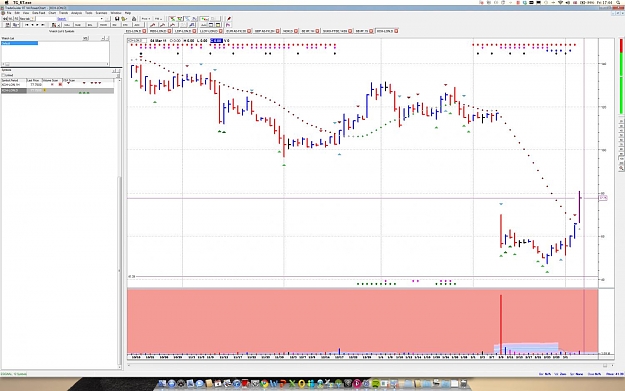The image size is (625, 391).
Task: Click the padlock icon in the toolbar
Action: [x=134, y=19]
